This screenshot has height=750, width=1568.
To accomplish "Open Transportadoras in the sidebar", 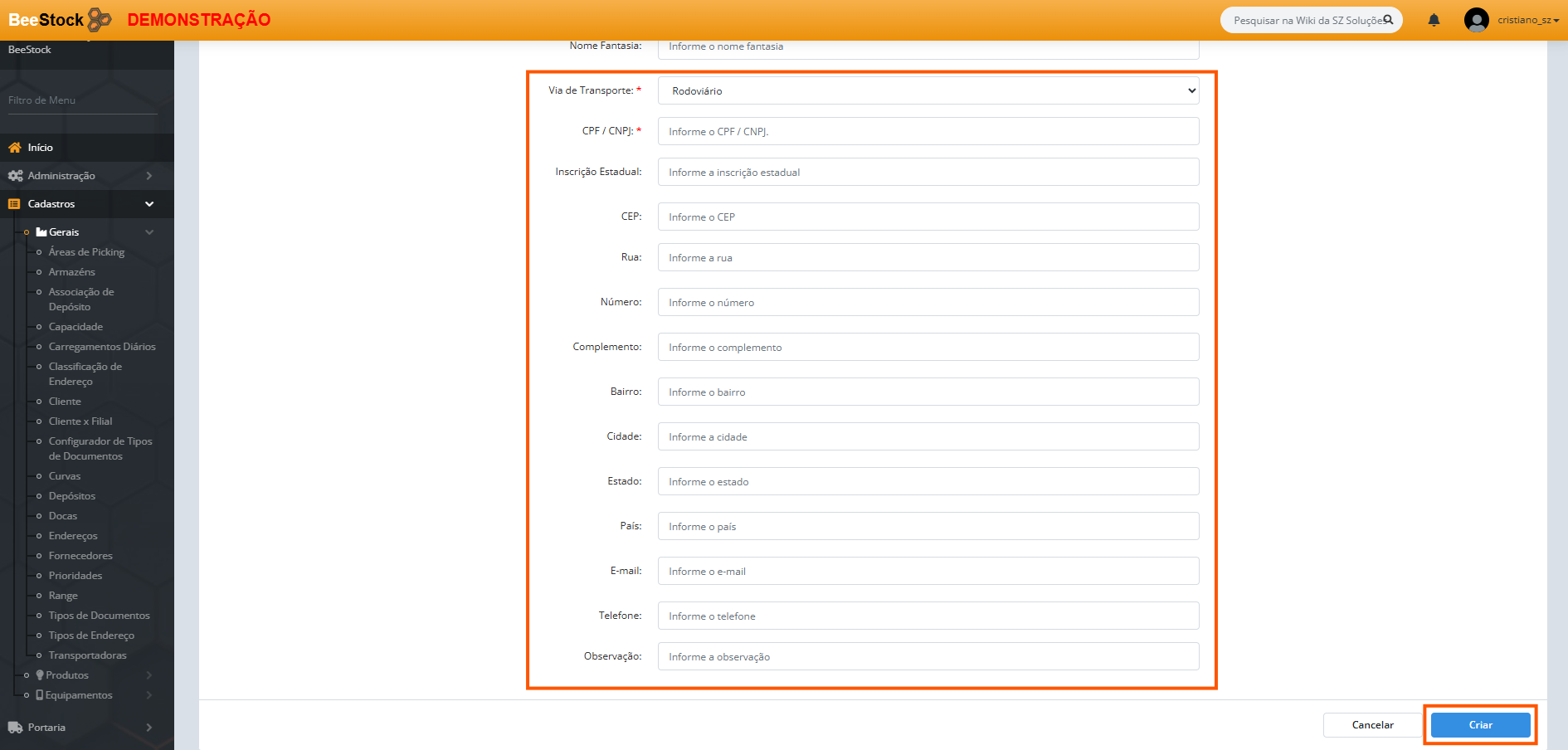I will click(x=87, y=655).
